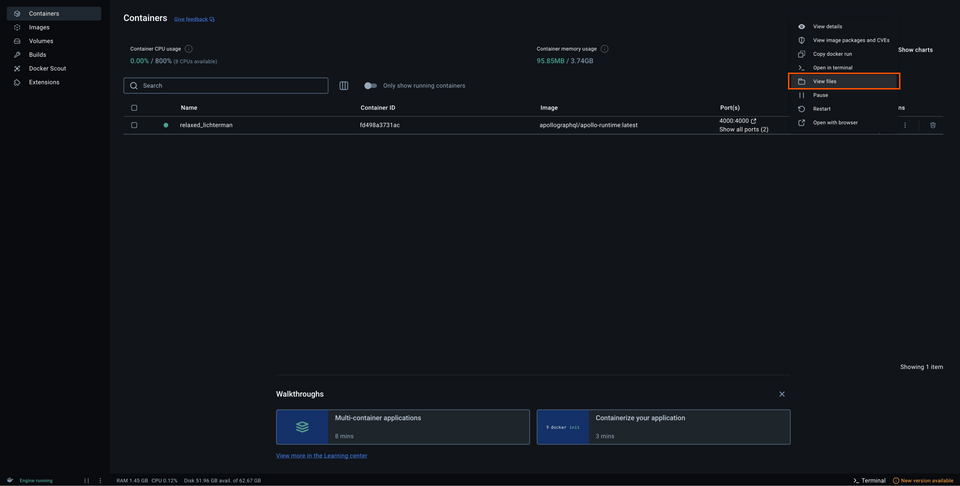Toggle Only show running containers switch
Viewport: 960px width, 486px height.
(370, 86)
